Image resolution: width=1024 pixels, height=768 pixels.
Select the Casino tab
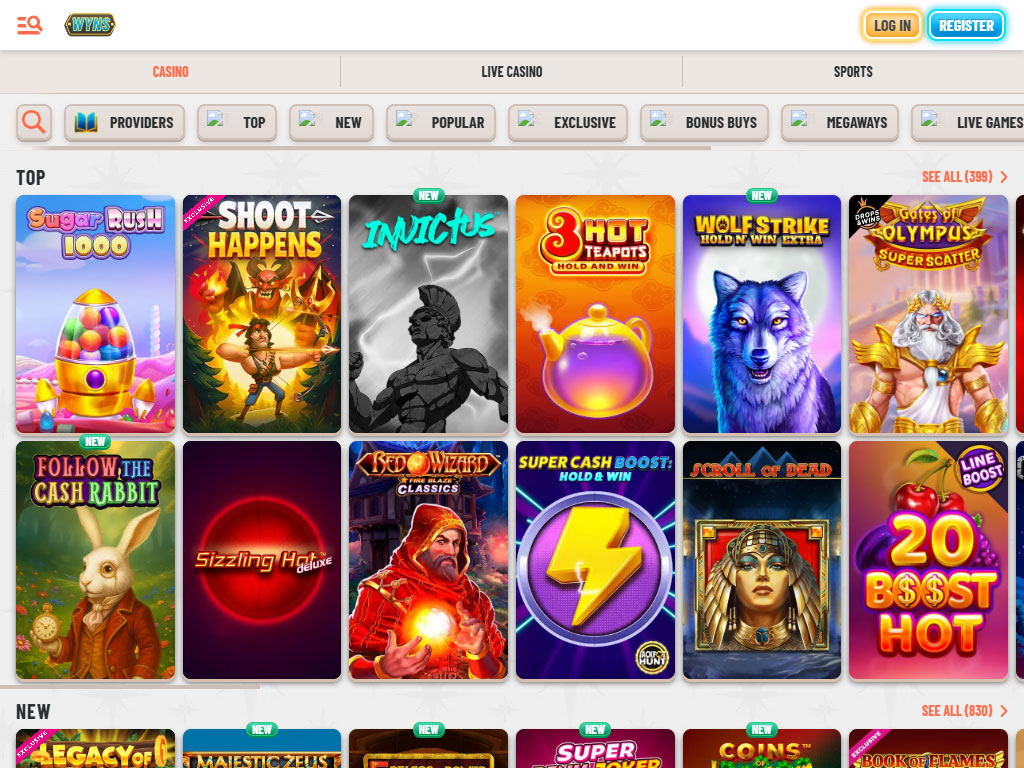(x=170, y=72)
